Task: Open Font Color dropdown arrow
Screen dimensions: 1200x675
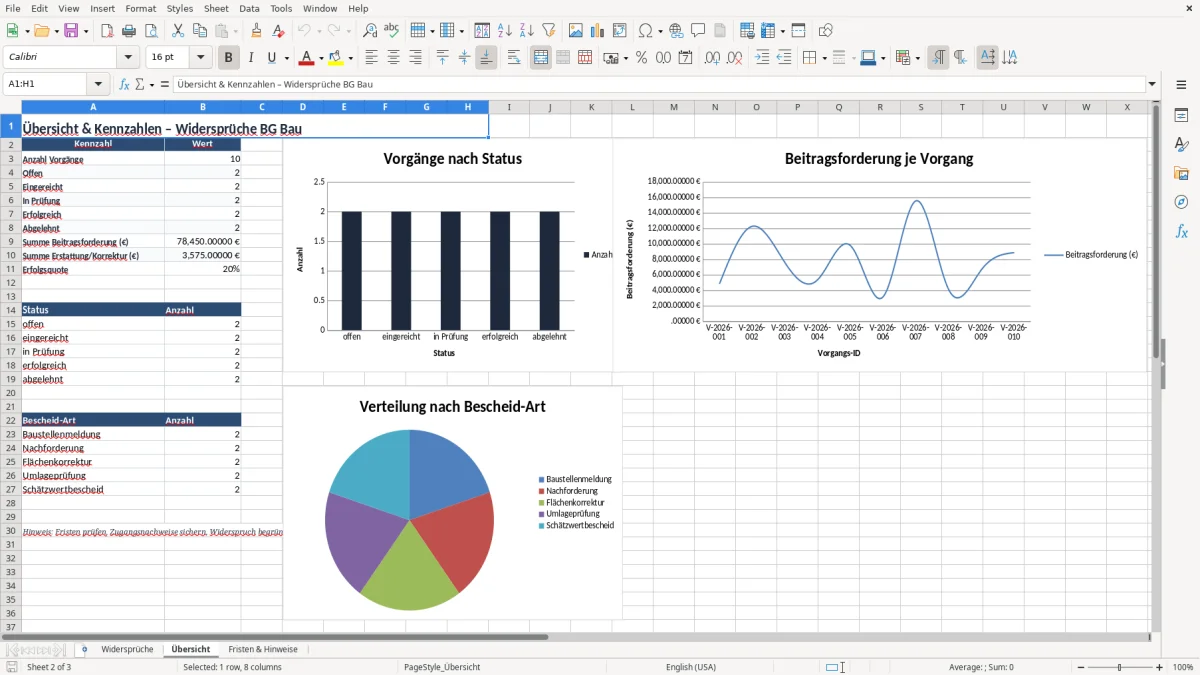Action: [x=322, y=58]
